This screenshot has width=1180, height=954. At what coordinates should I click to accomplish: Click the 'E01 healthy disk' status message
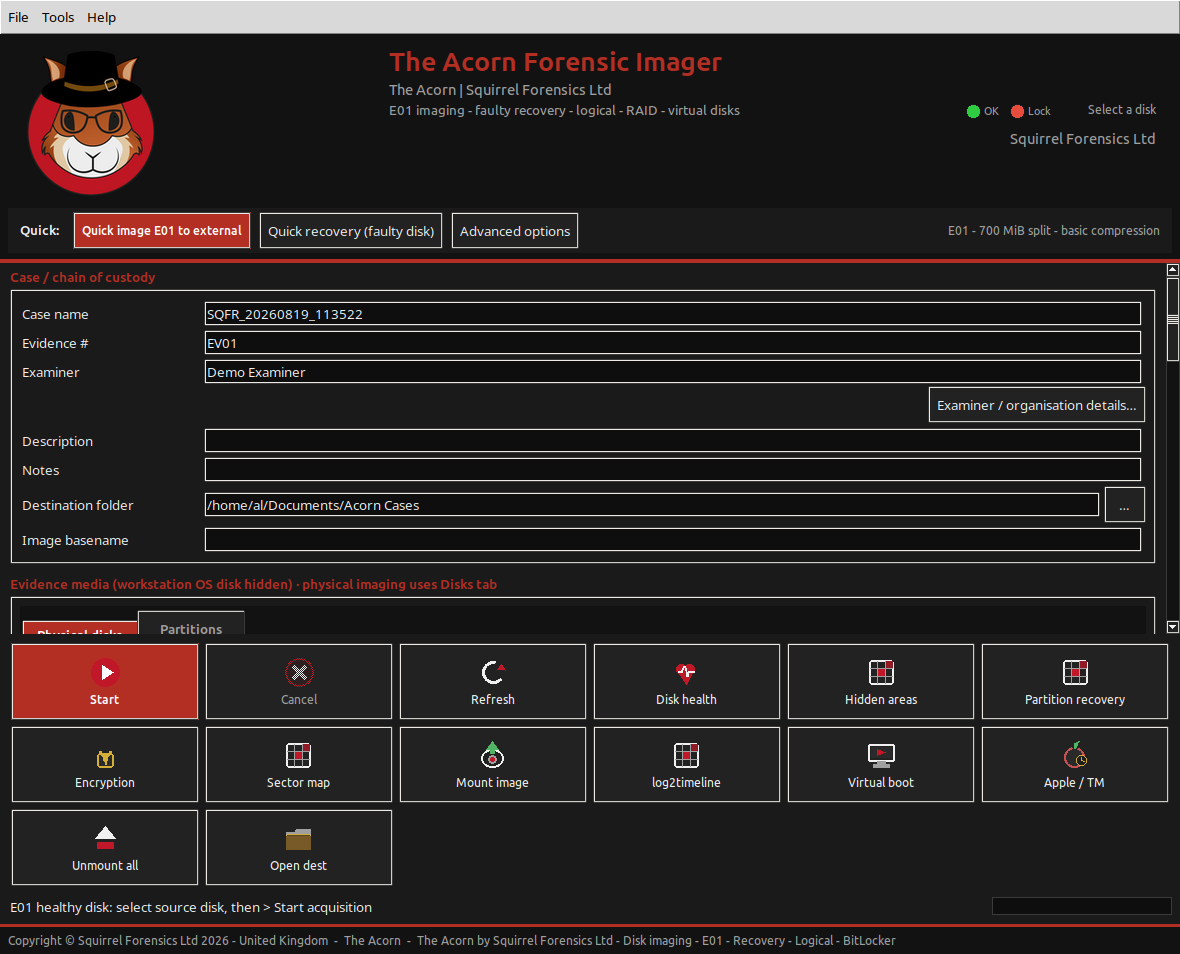coord(191,907)
